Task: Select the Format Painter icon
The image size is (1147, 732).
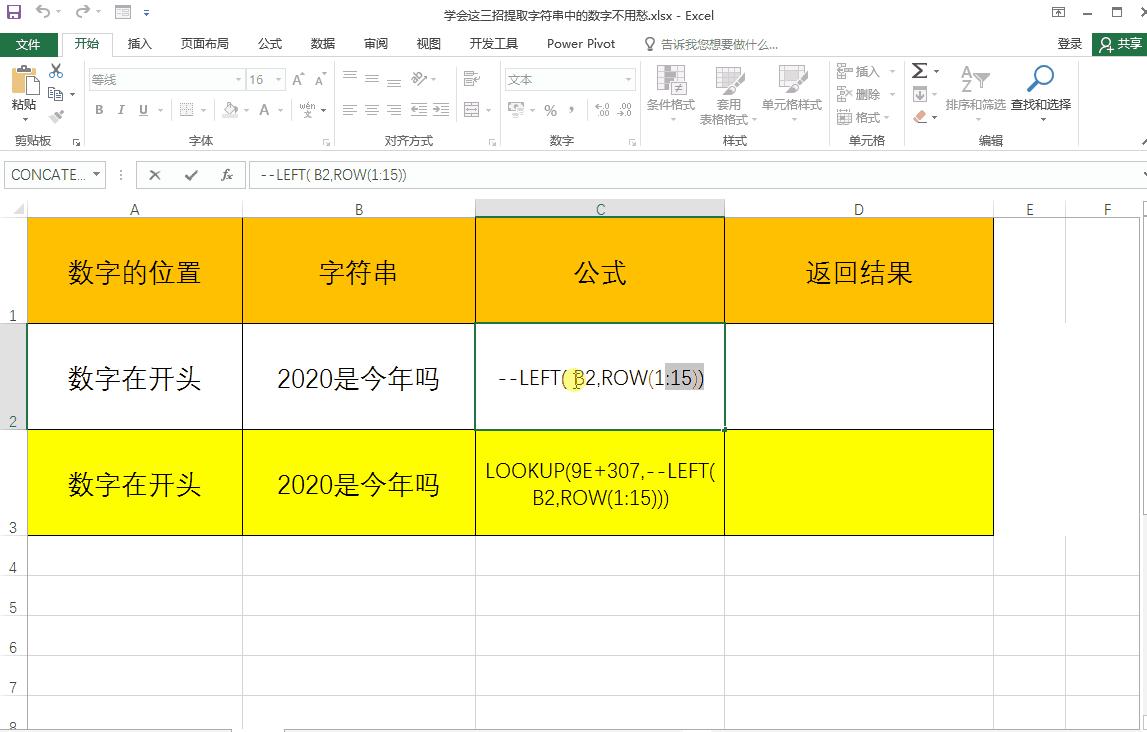Action: tap(56, 116)
